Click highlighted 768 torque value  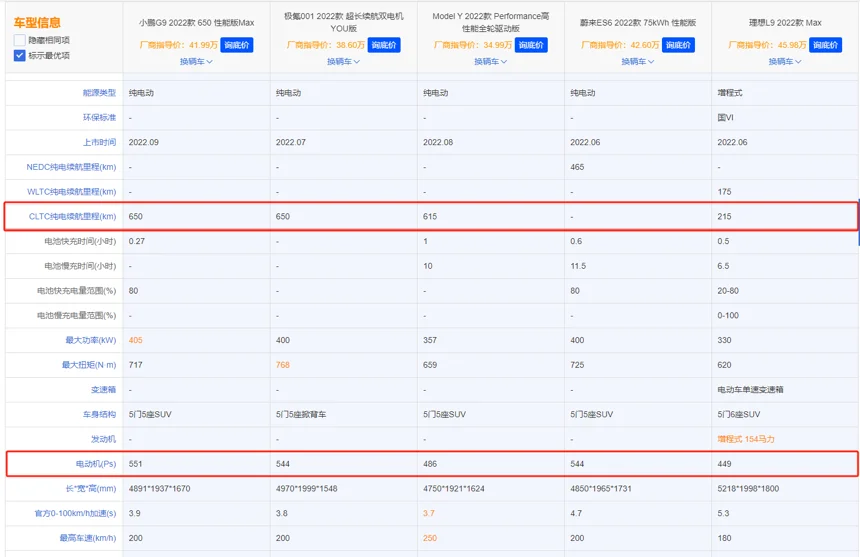click(282, 365)
